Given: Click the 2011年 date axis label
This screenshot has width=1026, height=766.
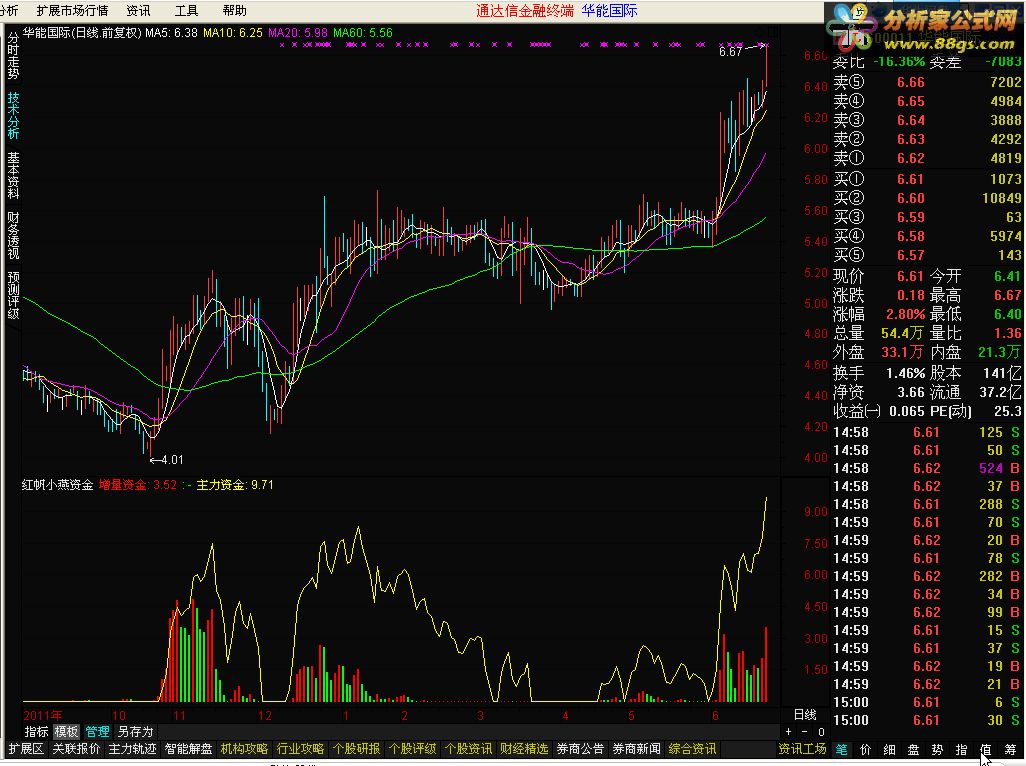Looking at the screenshot, I should (x=43, y=715).
